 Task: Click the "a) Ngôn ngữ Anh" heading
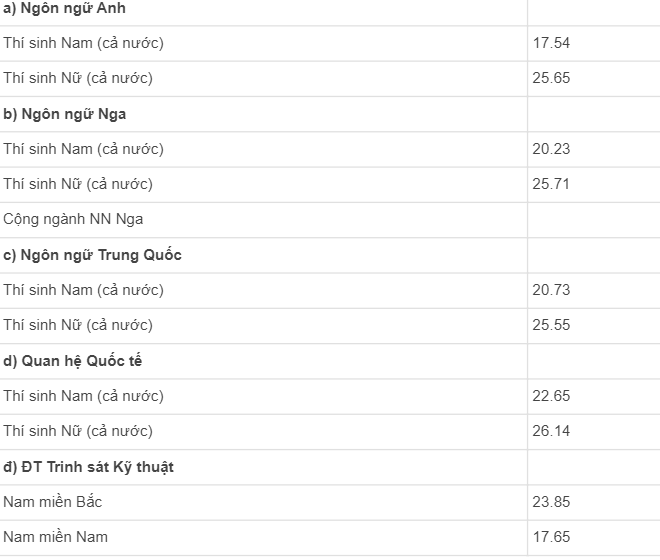[64, 8]
